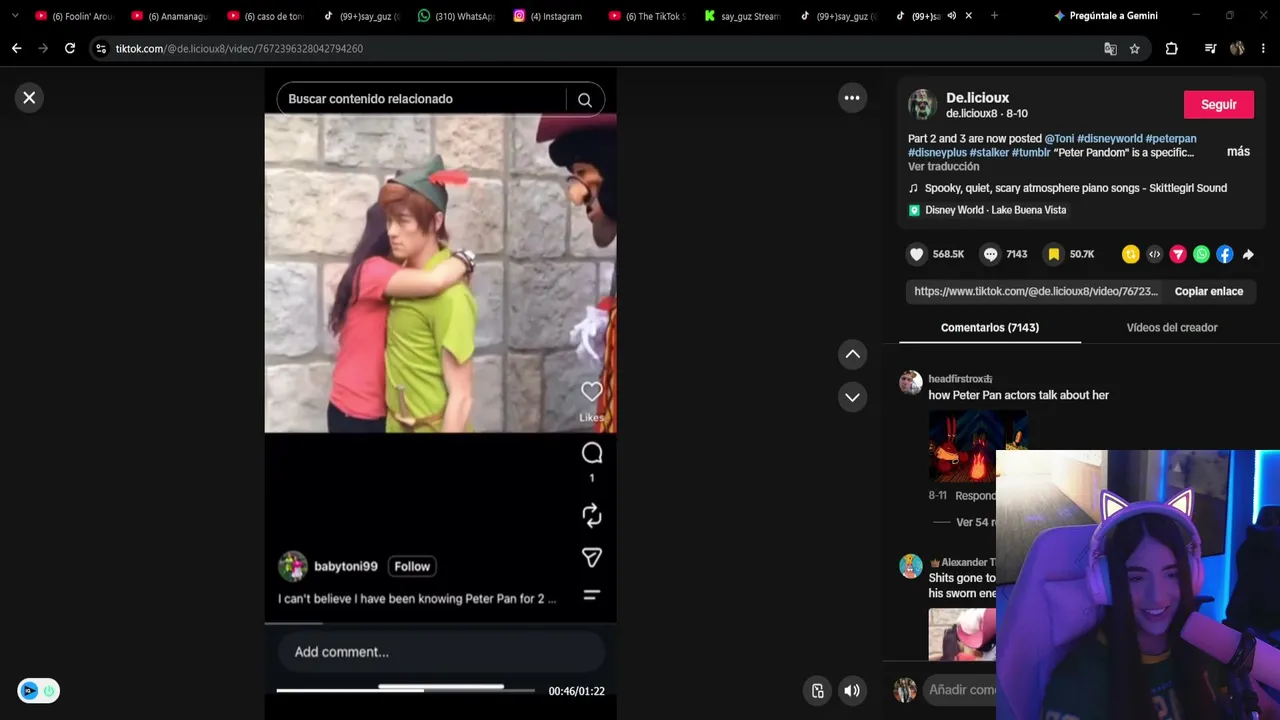Mute the current tab's audio
The width and height of the screenshot is (1280, 720).
[951, 16]
